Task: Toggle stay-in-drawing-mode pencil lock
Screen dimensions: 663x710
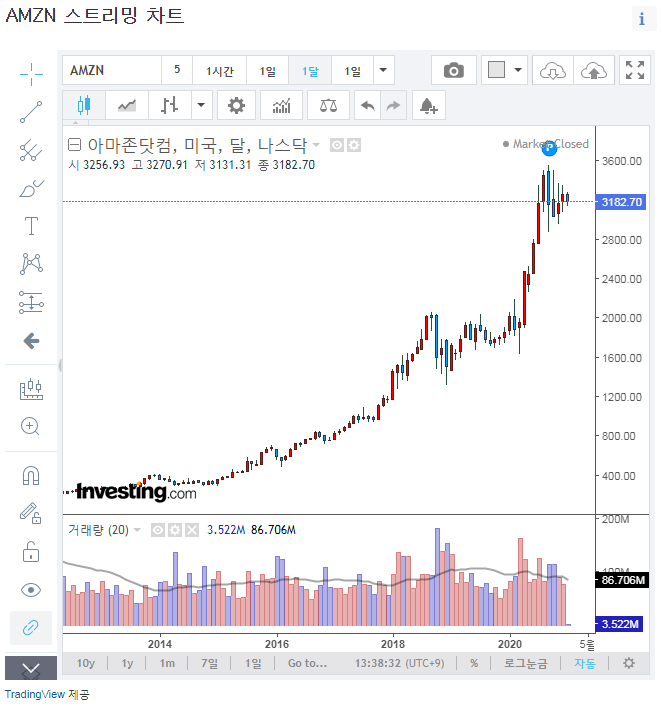Action: tap(30, 513)
